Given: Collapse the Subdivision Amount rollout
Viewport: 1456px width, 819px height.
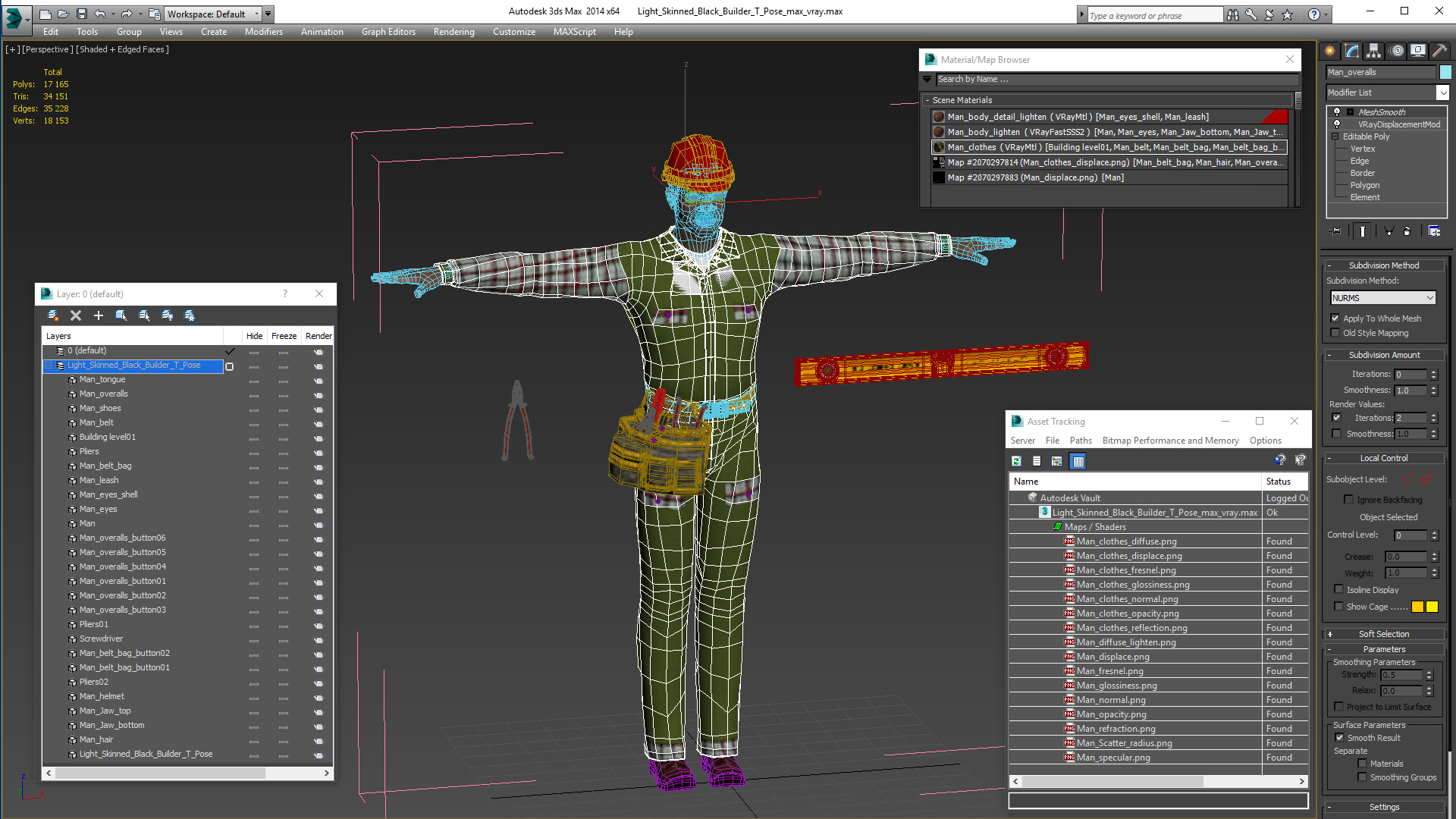Looking at the screenshot, I should pyautogui.click(x=1384, y=355).
